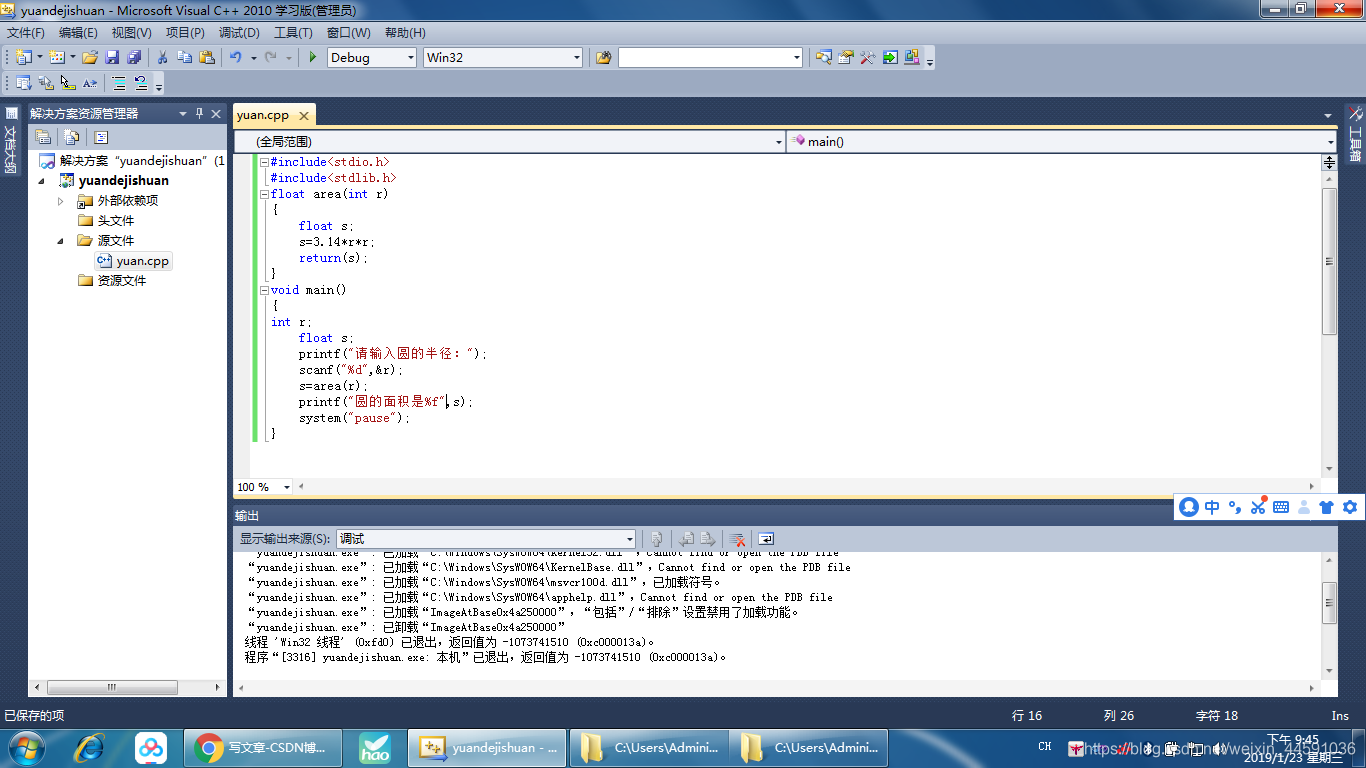This screenshot has height=768, width=1366.
Task: Open Chrome 写文章-CSDN taskbar button
Action: (263, 747)
